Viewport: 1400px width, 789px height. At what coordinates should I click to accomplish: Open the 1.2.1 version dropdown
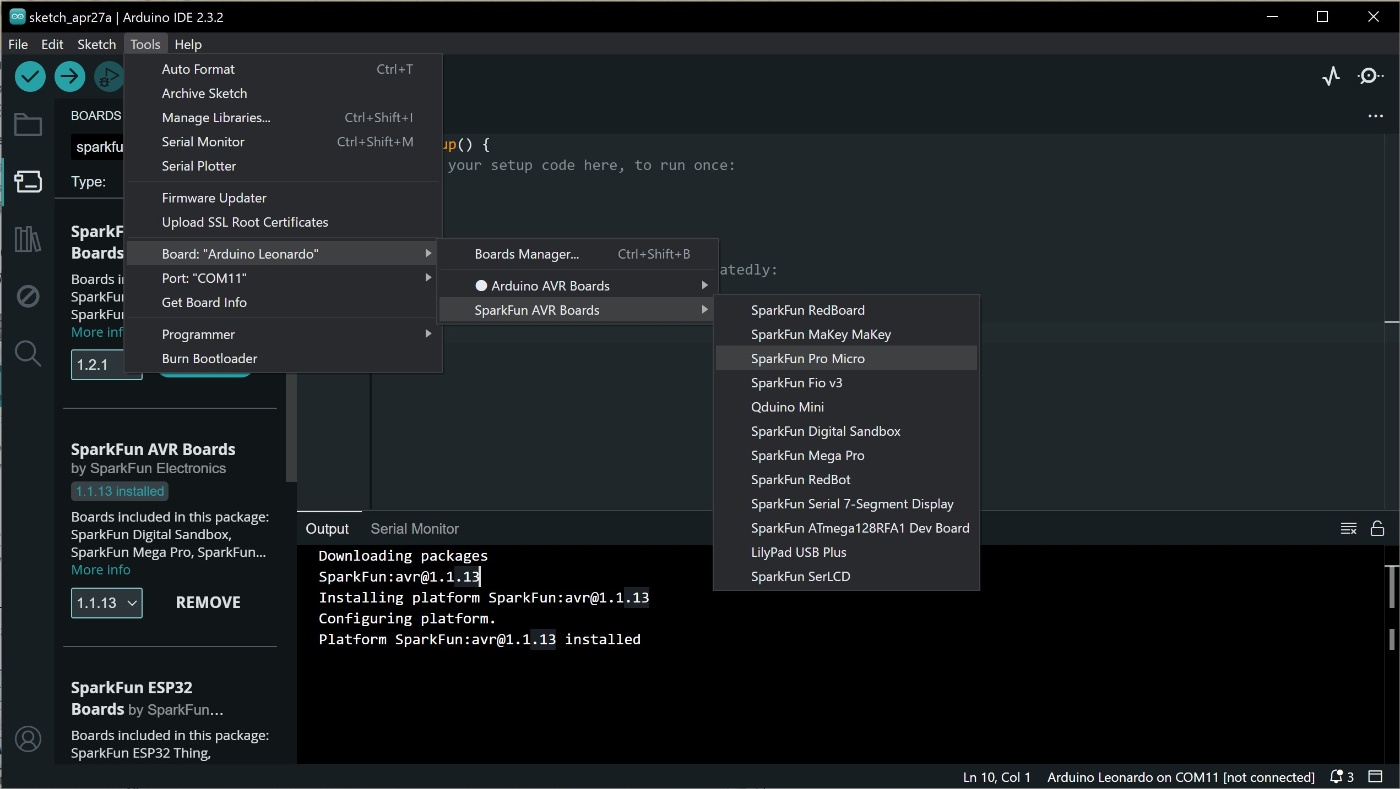coord(106,364)
